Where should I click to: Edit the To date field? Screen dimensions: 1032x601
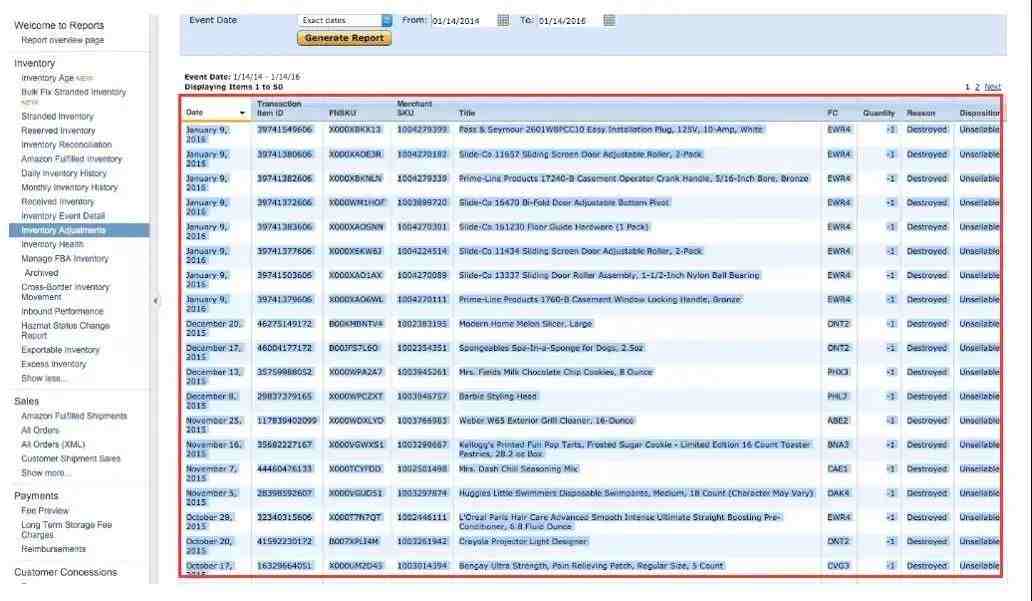pos(569,21)
